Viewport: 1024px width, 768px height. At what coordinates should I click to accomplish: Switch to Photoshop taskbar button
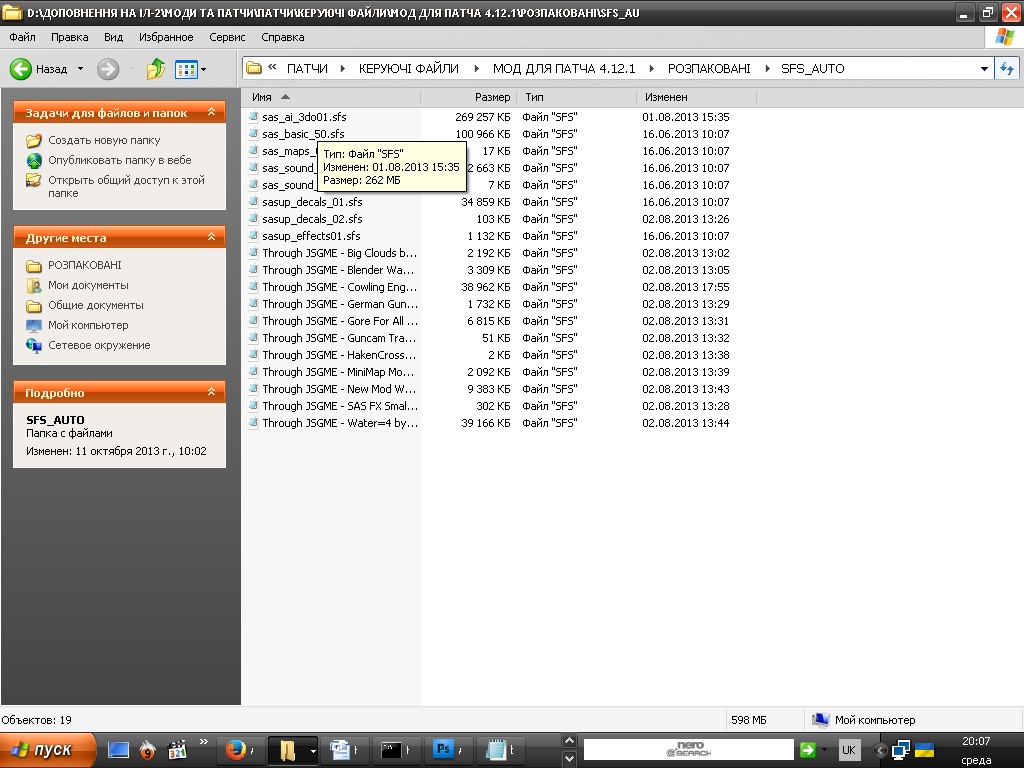[x=451, y=750]
